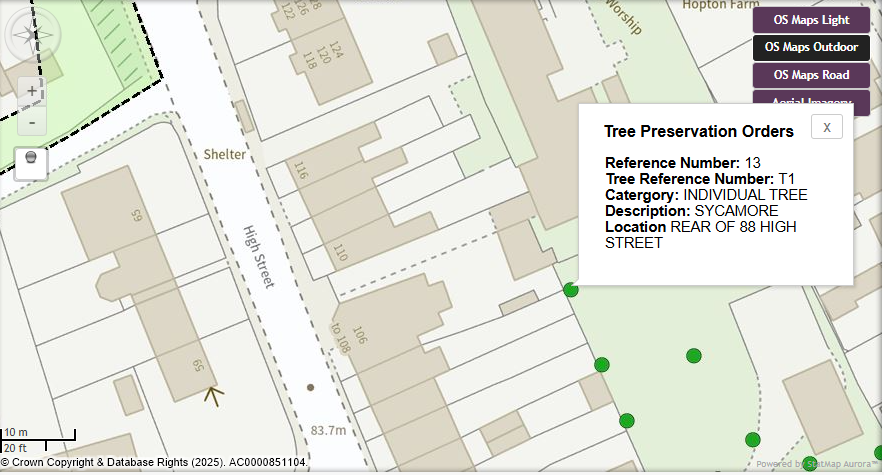This screenshot has height=475, width=884.
Task: Click the compass pan control
Action: point(33,37)
